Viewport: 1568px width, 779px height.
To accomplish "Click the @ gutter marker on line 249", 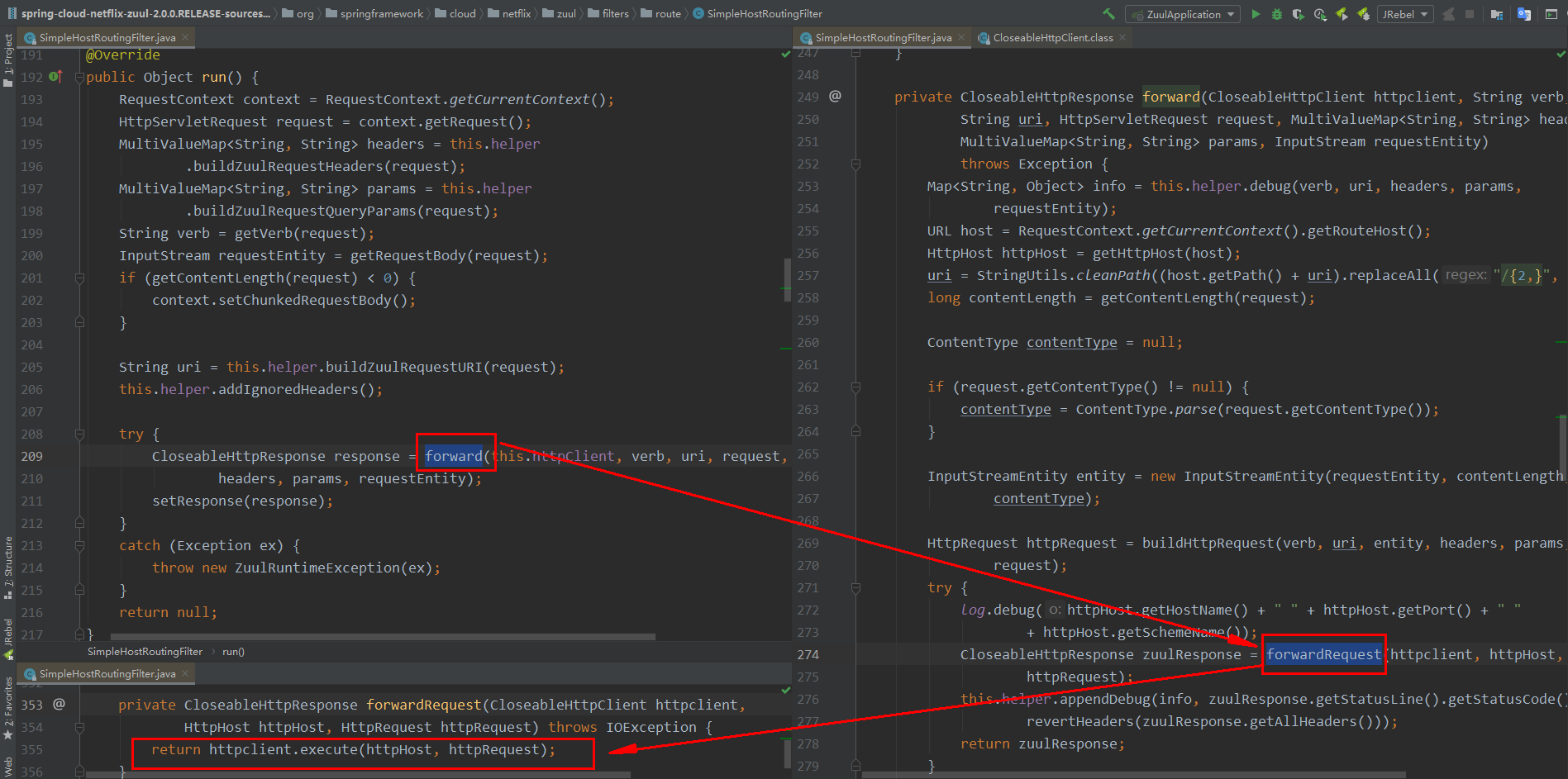I will (836, 97).
